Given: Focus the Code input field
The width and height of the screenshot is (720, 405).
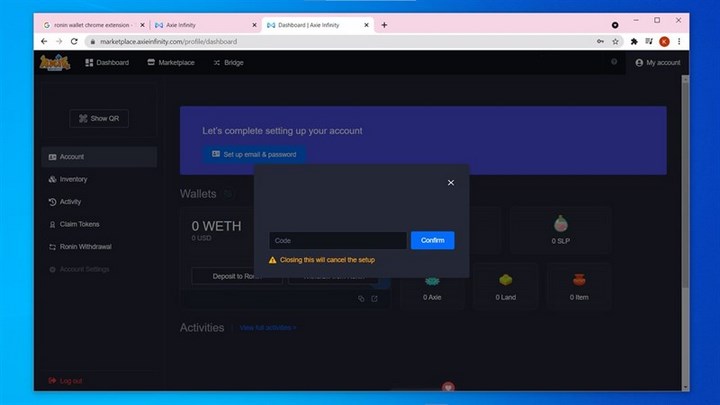Looking at the screenshot, I should pos(337,241).
